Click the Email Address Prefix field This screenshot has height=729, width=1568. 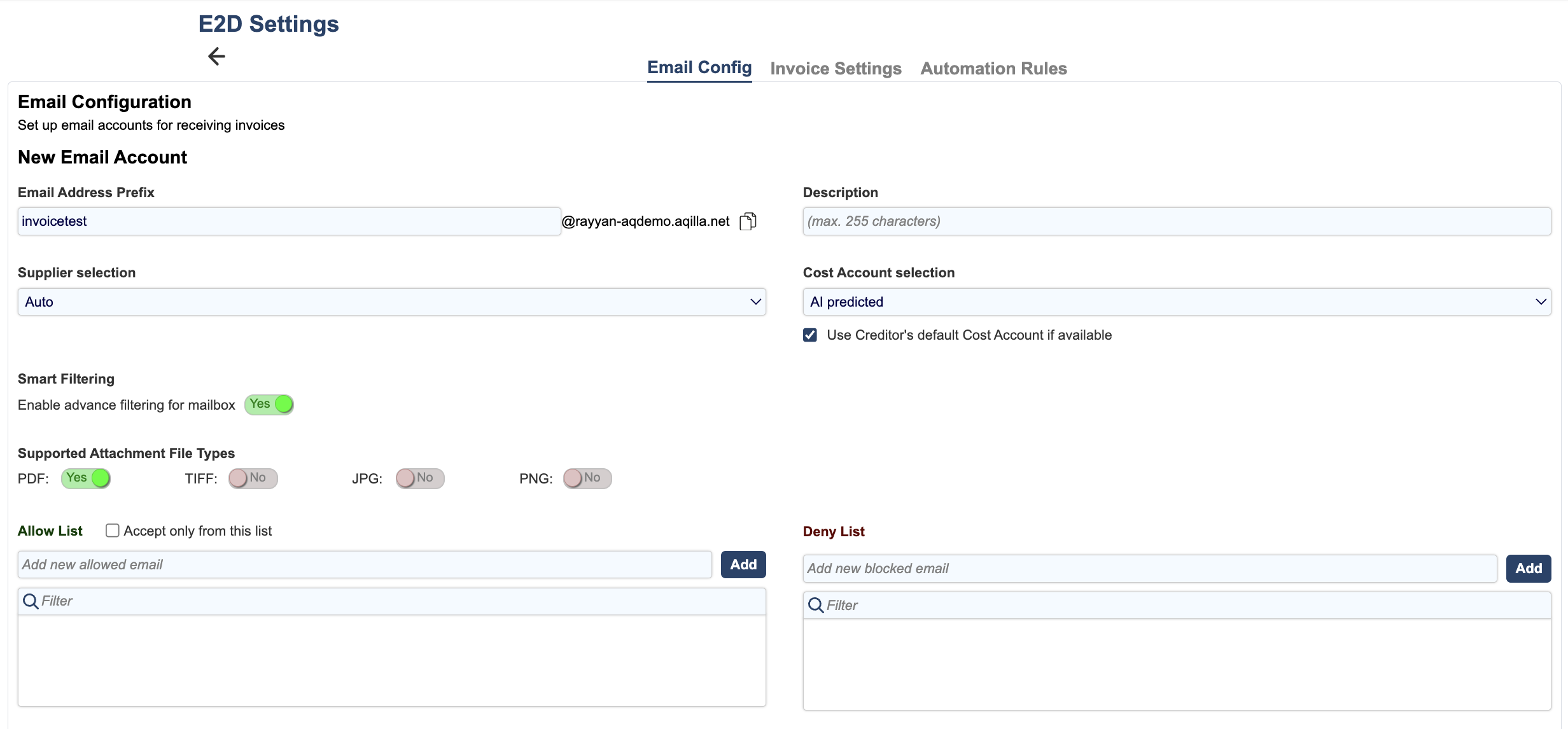[289, 221]
